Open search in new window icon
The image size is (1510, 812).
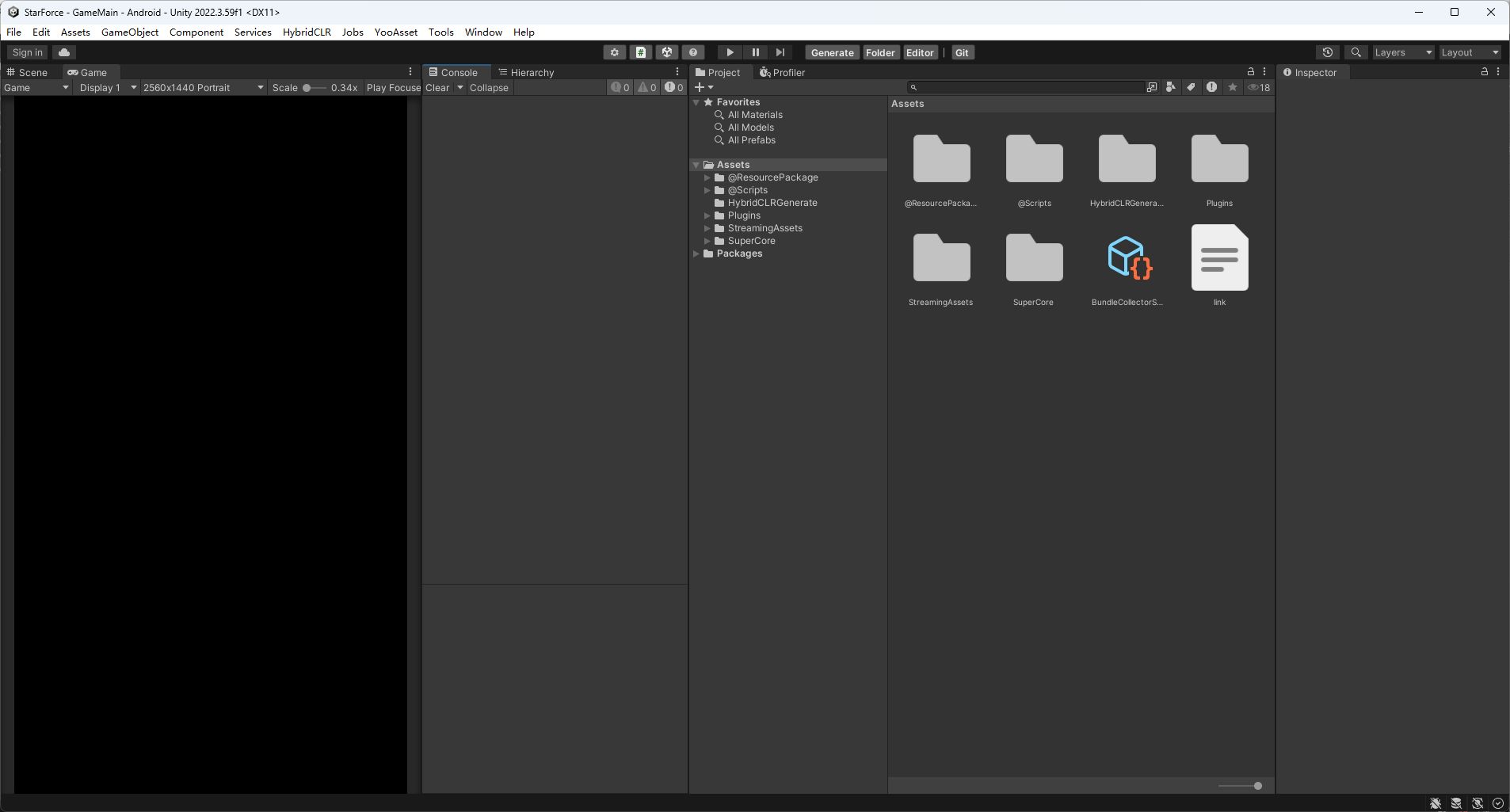[1152, 87]
